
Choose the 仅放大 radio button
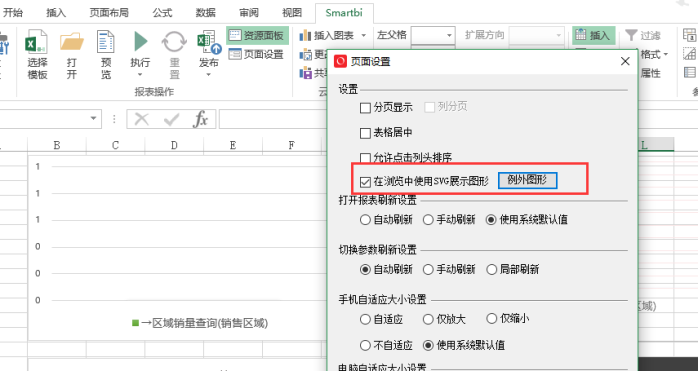tap(428, 319)
